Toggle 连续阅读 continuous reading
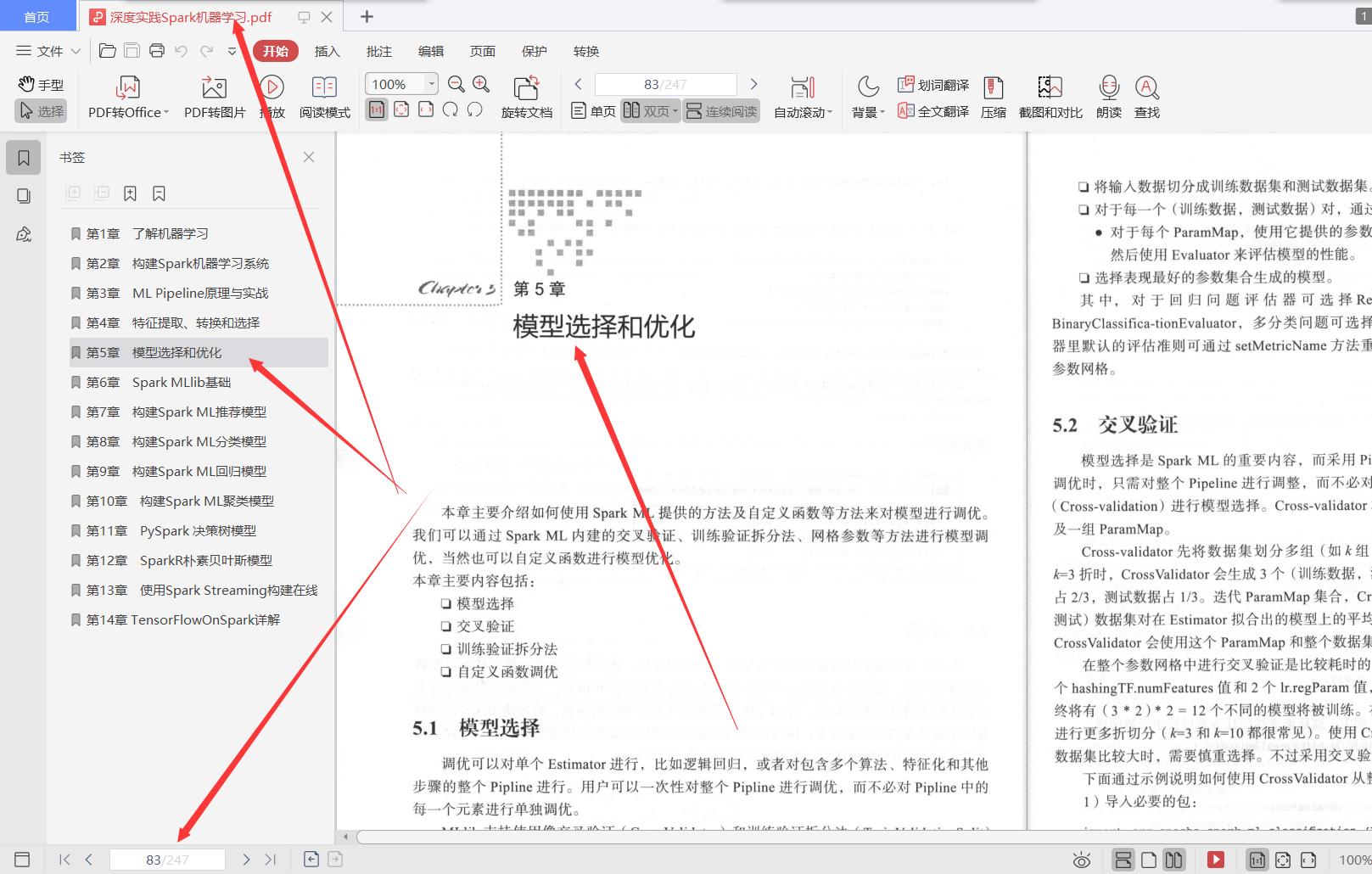The width and height of the screenshot is (1372, 874). pos(721,111)
